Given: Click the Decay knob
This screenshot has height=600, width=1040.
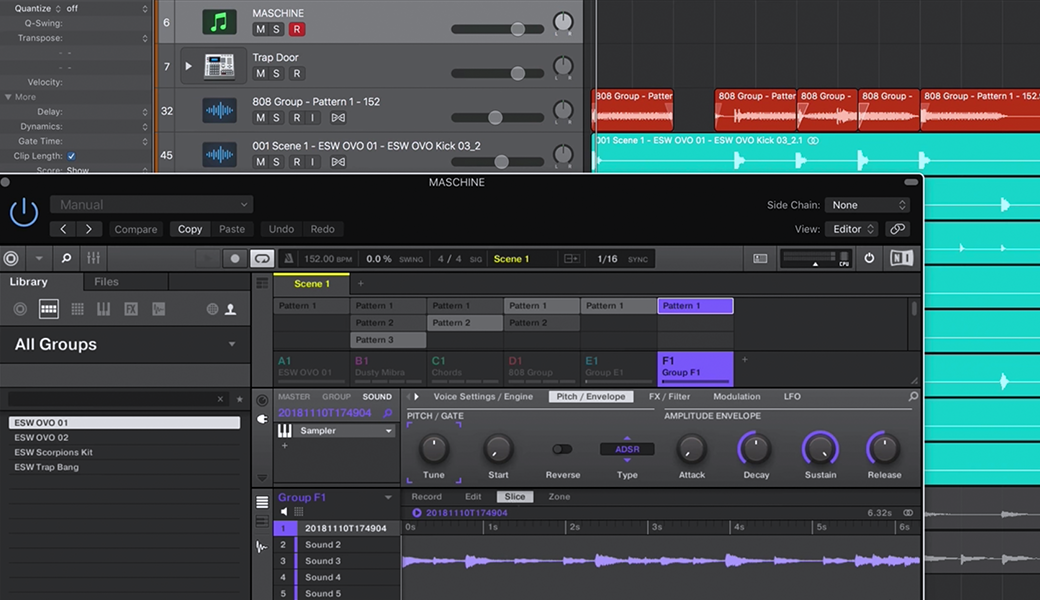Looking at the screenshot, I should pos(755,449).
